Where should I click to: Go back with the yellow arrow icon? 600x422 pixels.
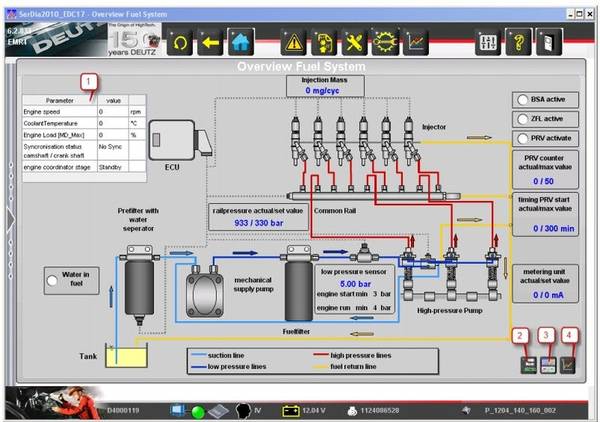[212, 41]
